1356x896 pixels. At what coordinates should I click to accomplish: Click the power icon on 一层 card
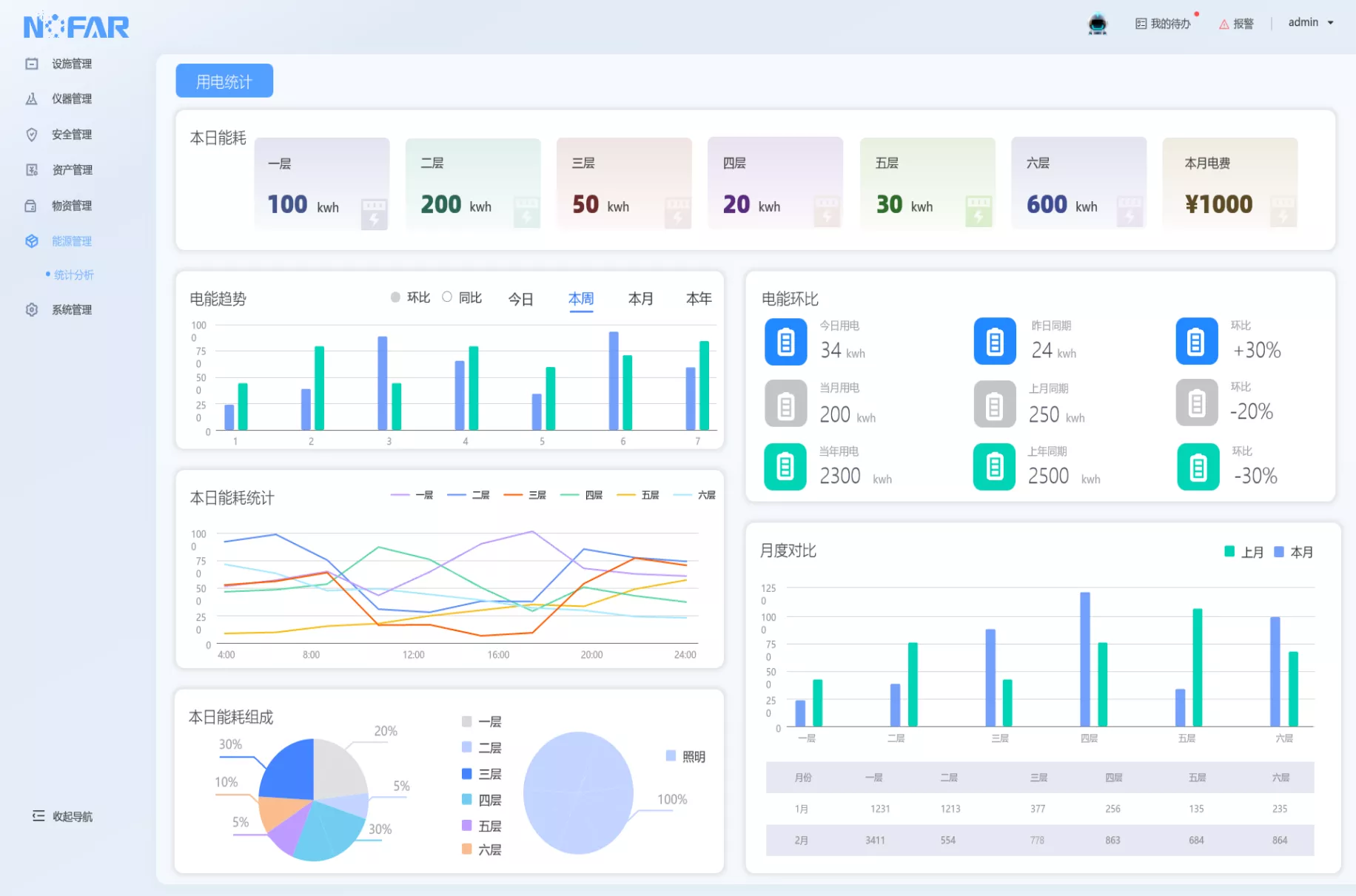(374, 213)
